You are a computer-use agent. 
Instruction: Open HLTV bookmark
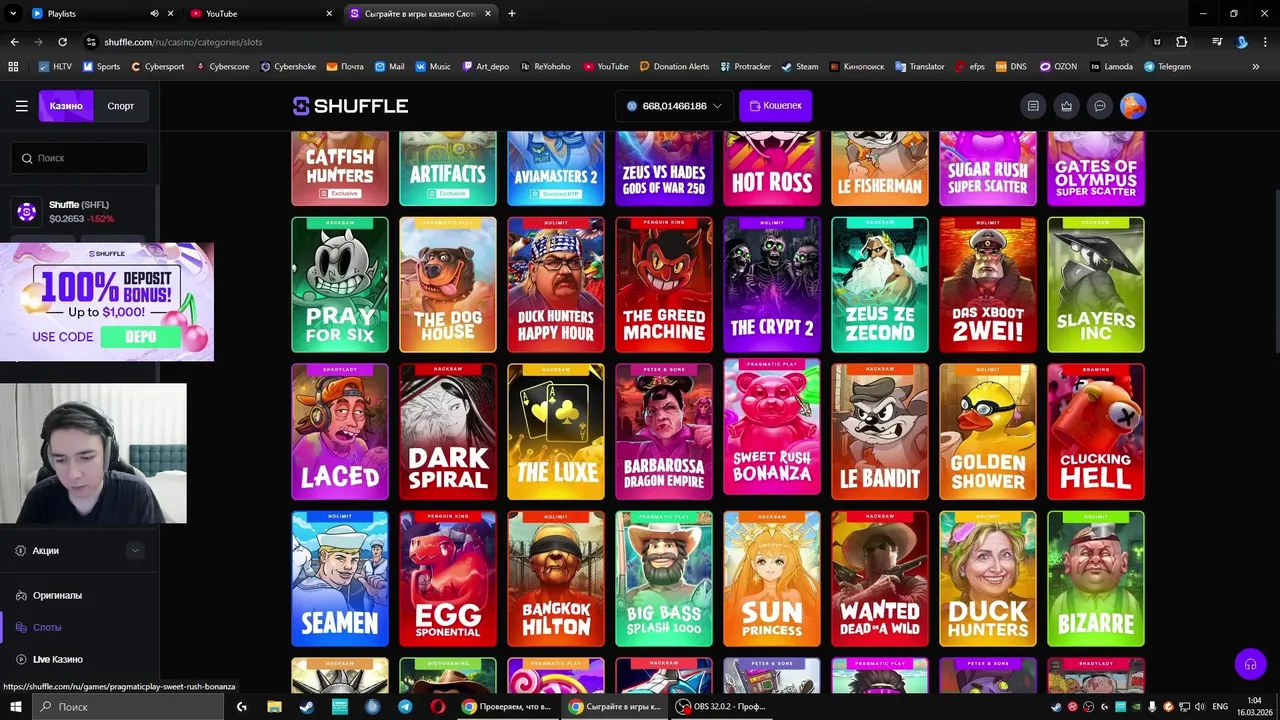(54, 66)
